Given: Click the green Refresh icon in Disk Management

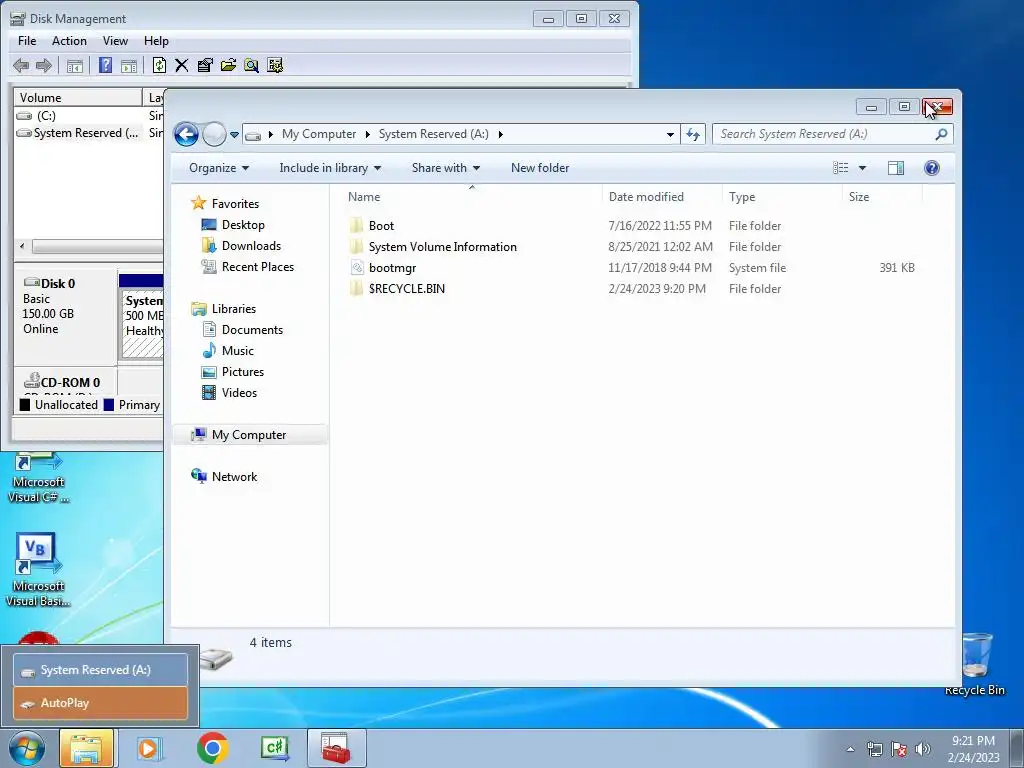Looking at the screenshot, I should [x=159, y=65].
